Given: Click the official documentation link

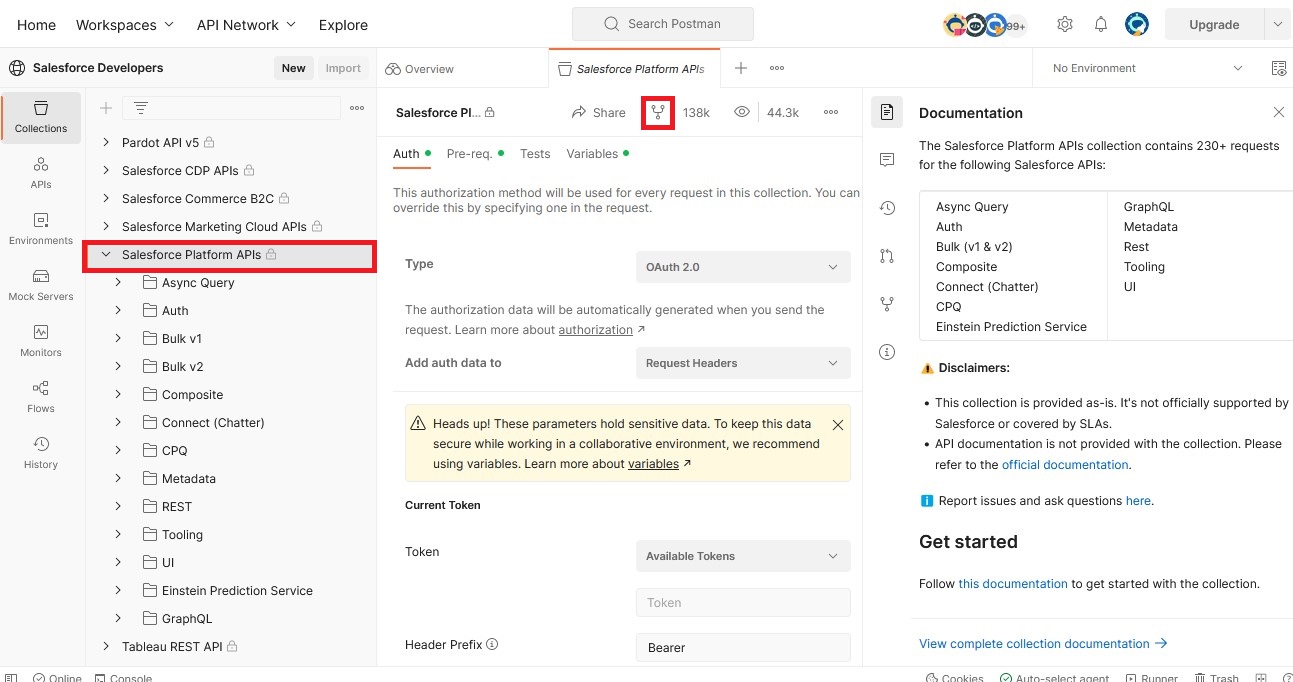Looking at the screenshot, I should tap(1064, 464).
